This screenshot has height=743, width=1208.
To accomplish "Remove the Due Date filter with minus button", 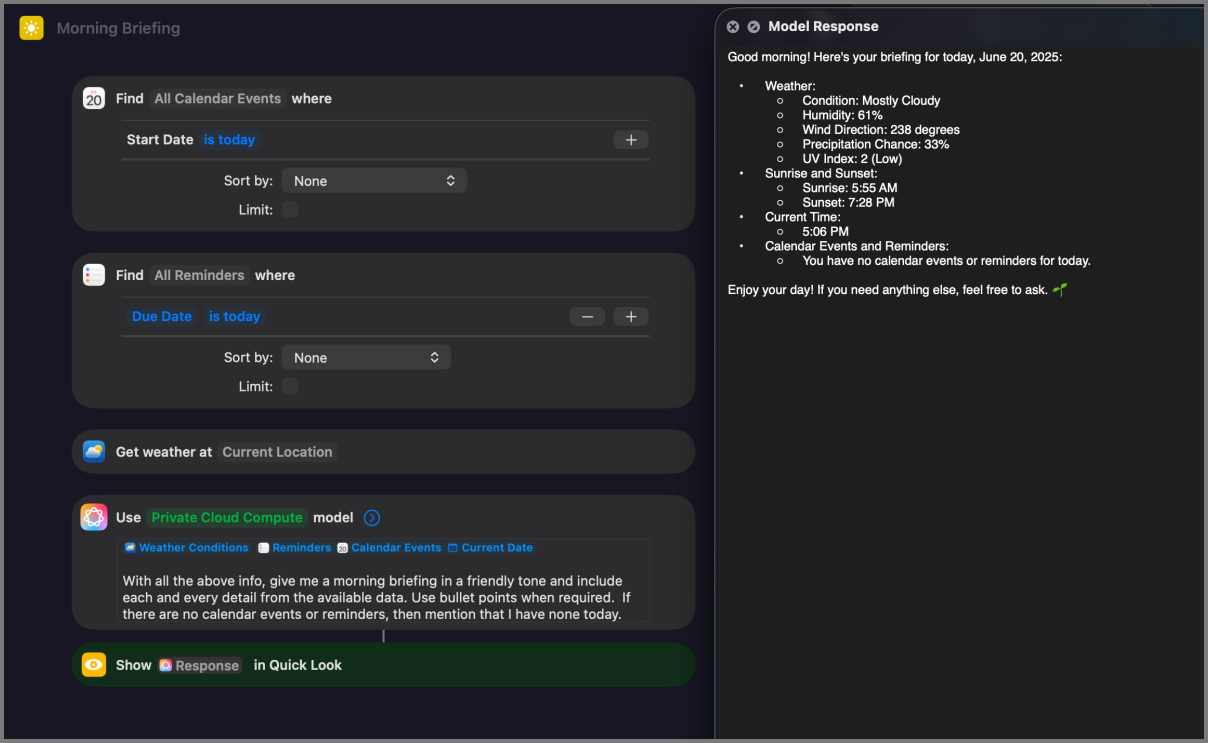I will click(x=587, y=317).
